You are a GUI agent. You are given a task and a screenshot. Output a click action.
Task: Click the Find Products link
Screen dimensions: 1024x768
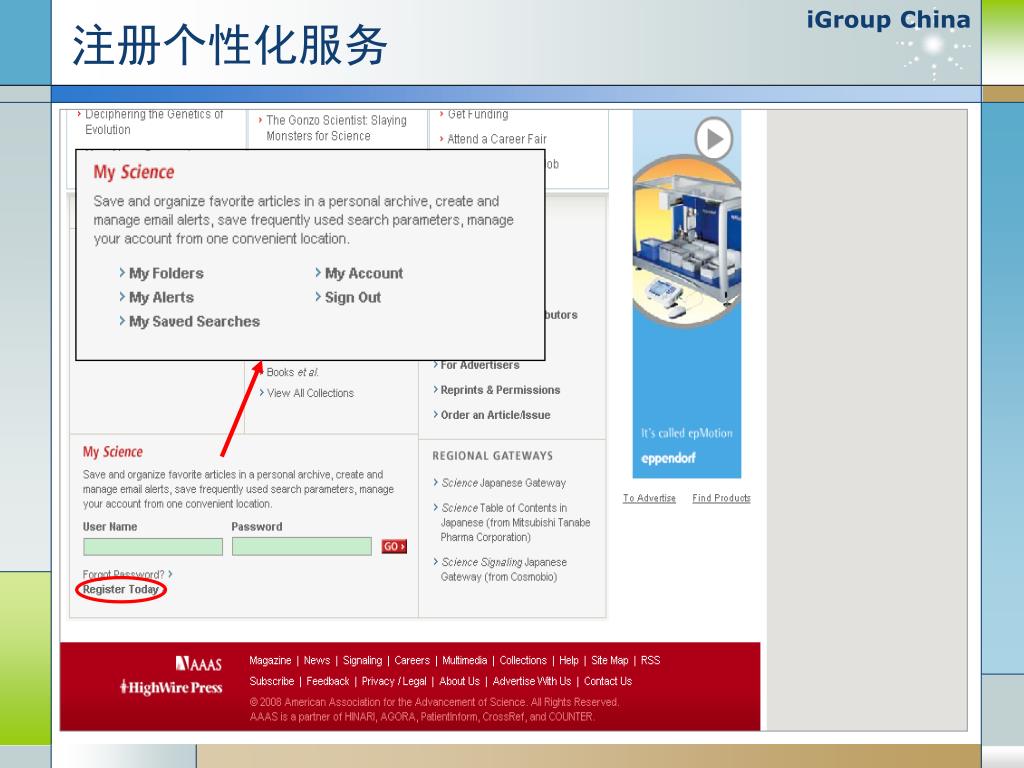coord(722,498)
